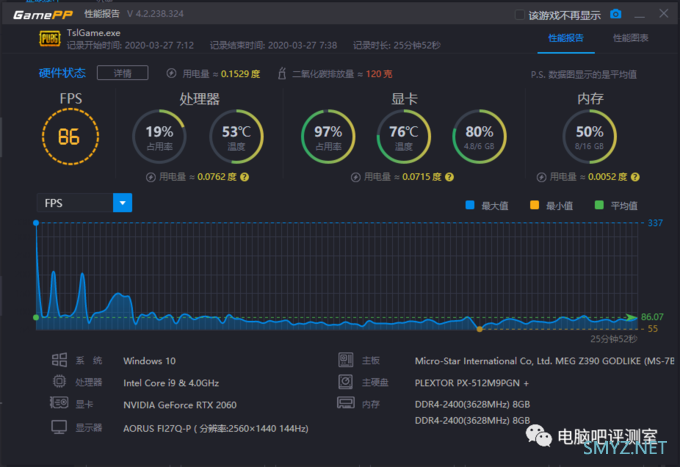Click the motherboard icon

tap(346, 359)
